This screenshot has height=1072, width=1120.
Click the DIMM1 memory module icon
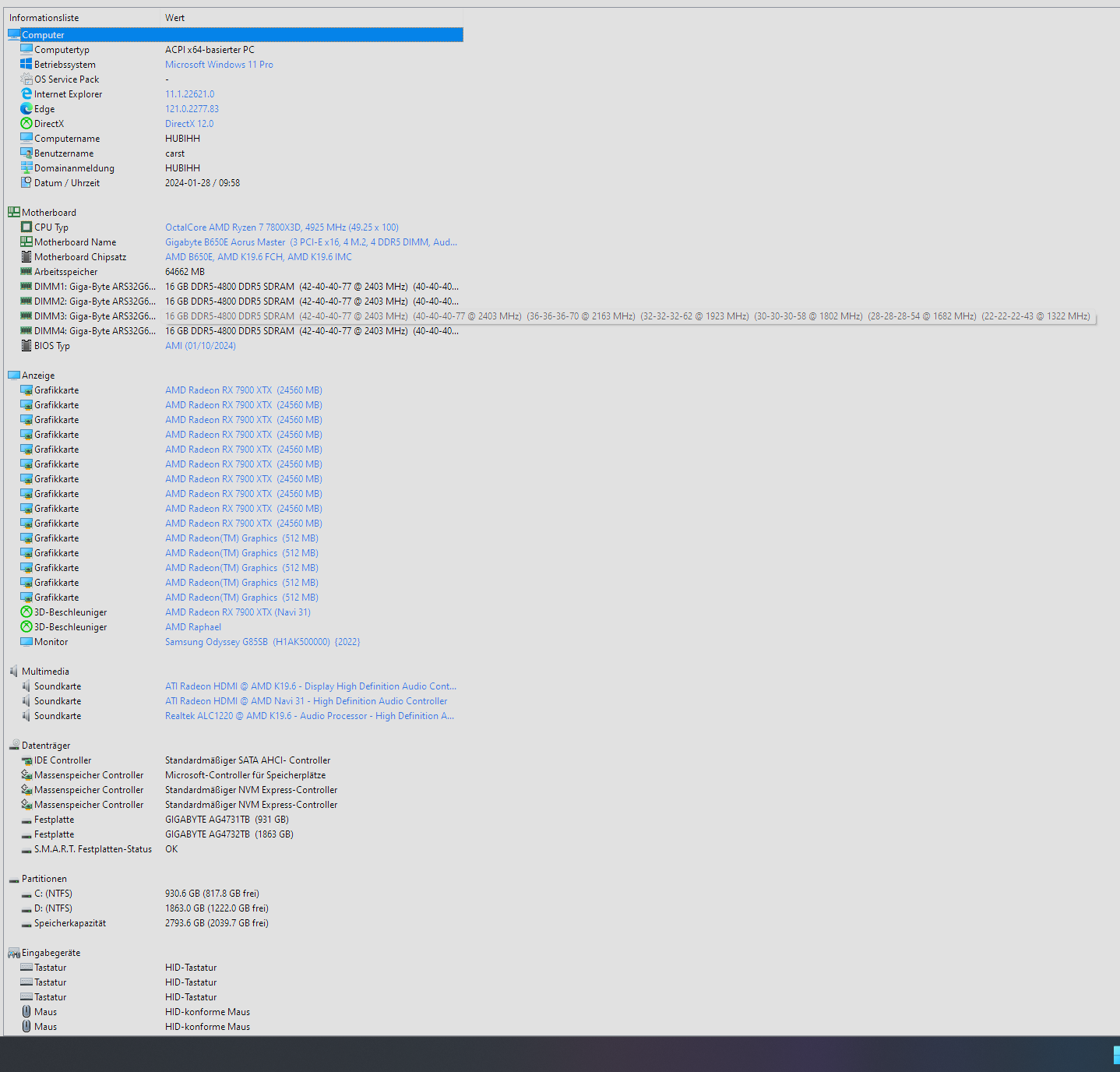(26, 287)
